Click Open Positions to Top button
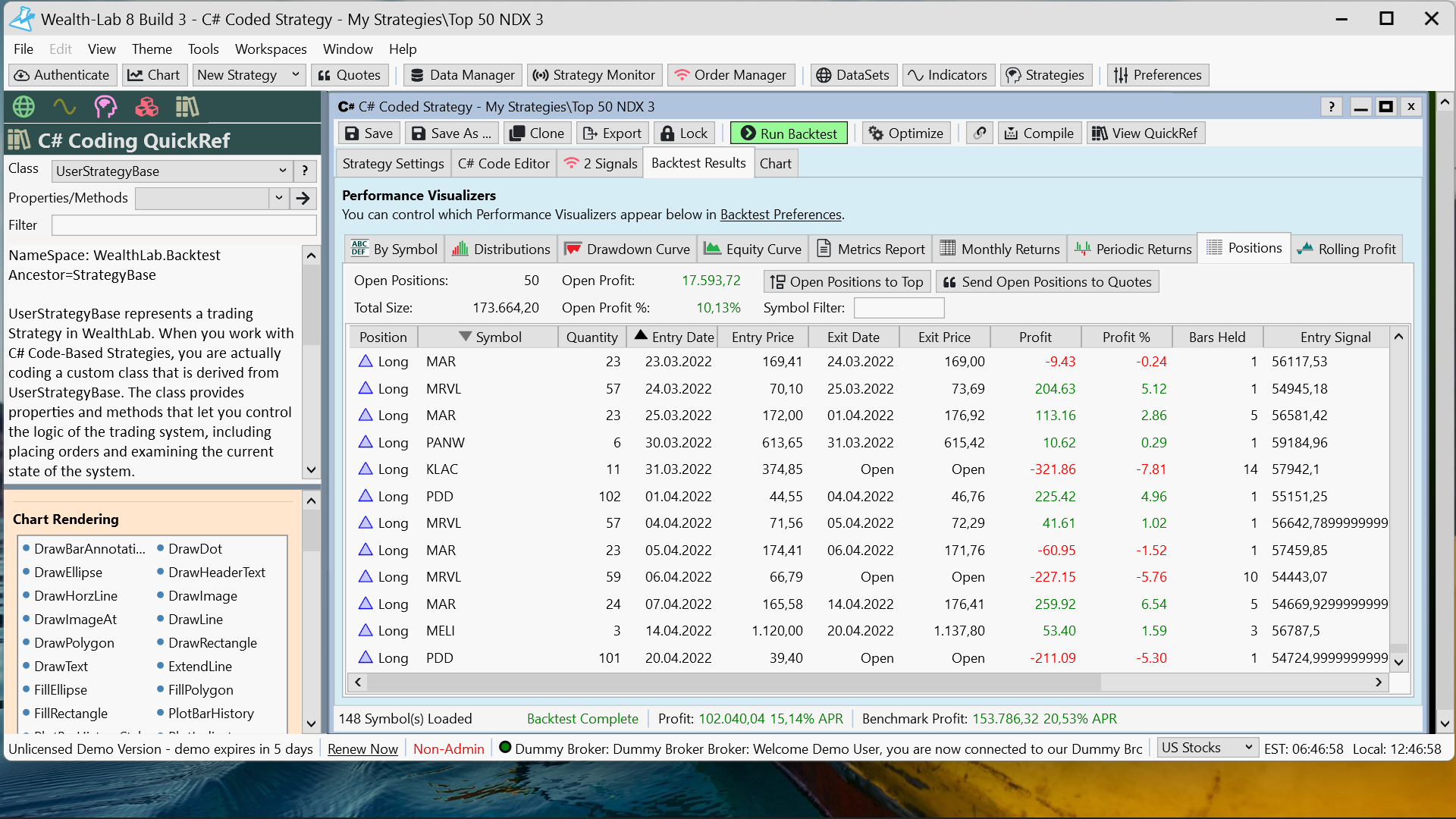The image size is (1456, 819). coord(846,282)
